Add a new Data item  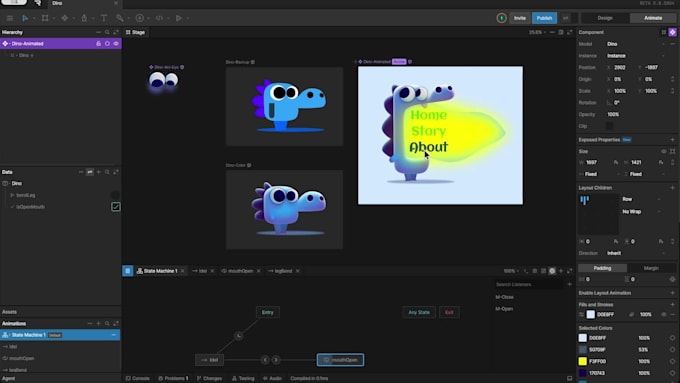click(x=98, y=172)
